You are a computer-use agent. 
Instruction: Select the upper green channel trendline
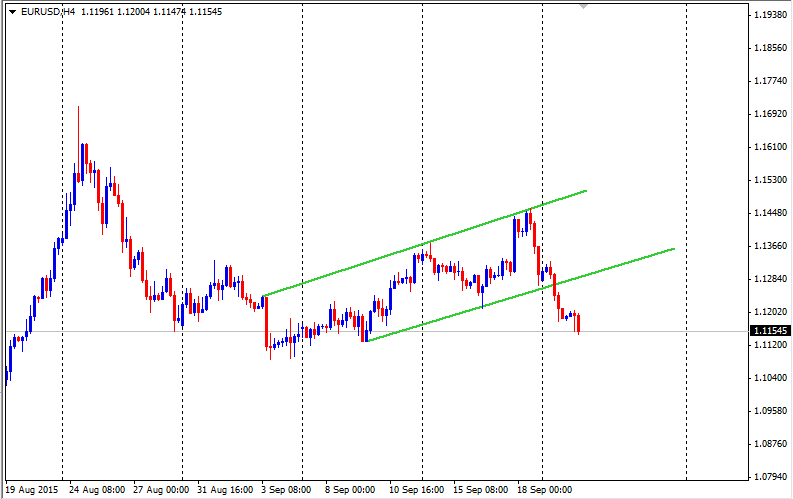pos(424,243)
